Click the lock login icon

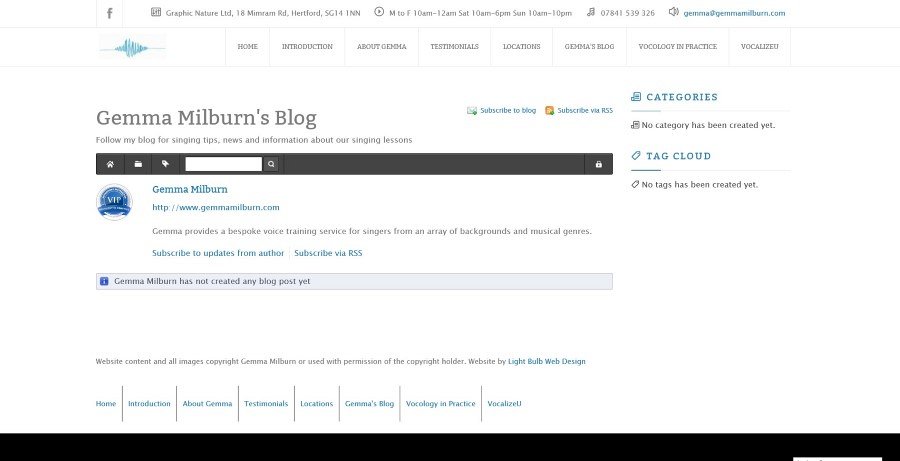599,164
